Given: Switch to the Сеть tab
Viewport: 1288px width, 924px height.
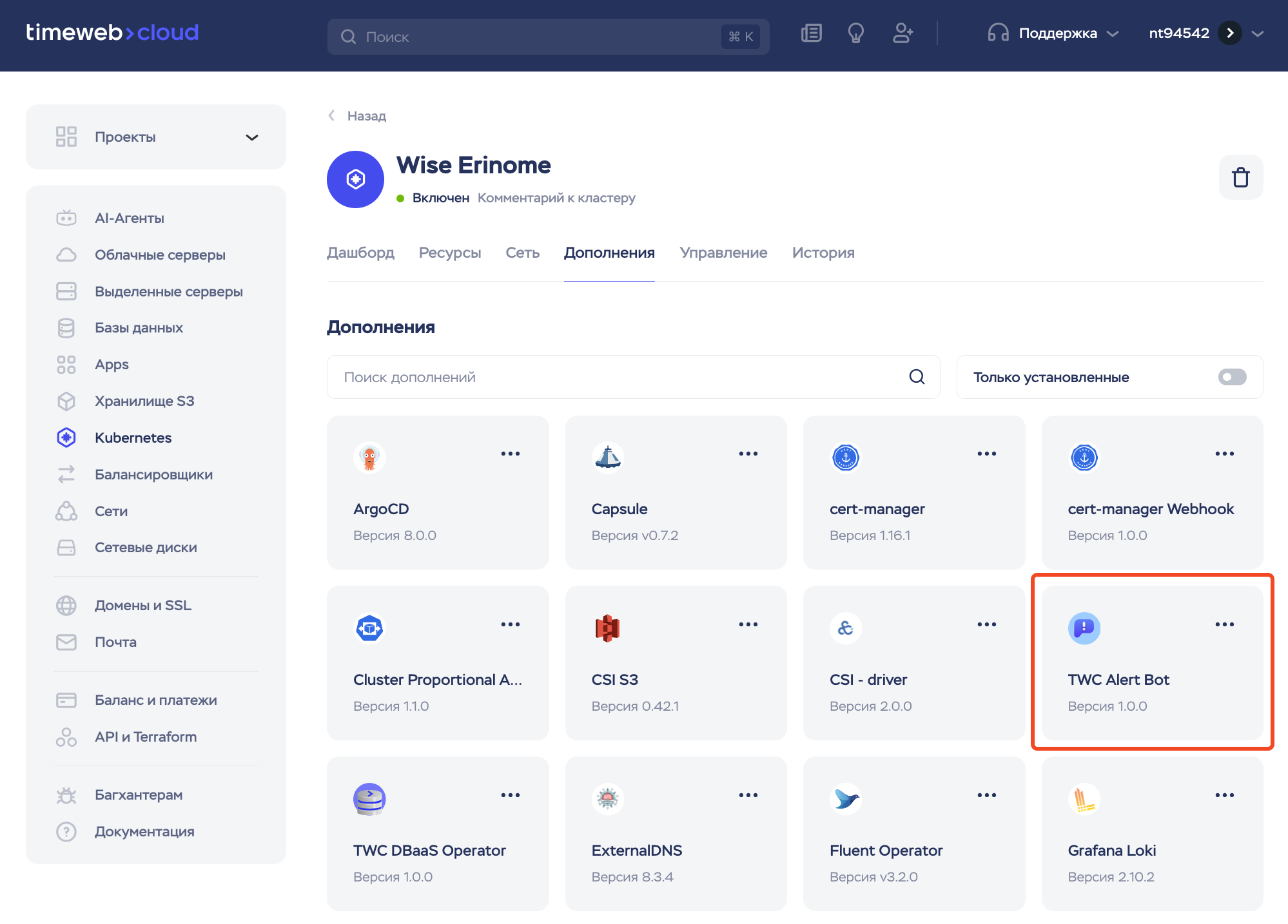Looking at the screenshot, I should pyautogui.click(x=522, y=253).
